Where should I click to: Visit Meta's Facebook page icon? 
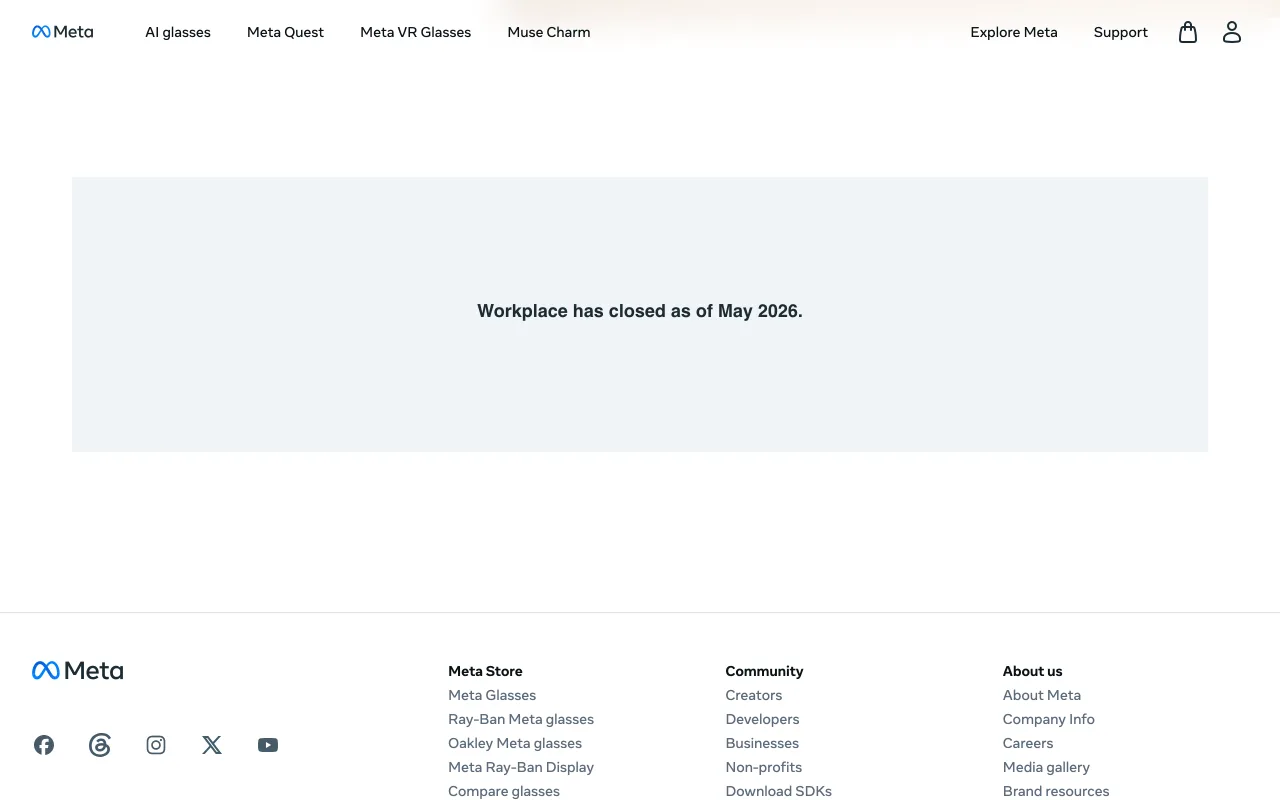click(44, 745)
